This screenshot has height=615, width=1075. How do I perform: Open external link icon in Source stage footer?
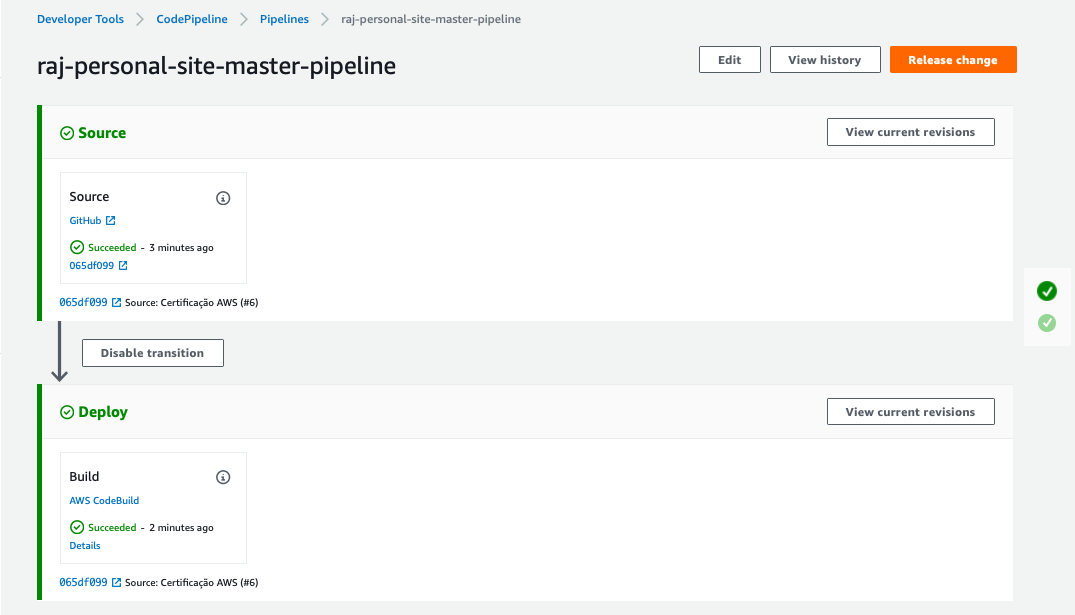click(x=117, y=302)
